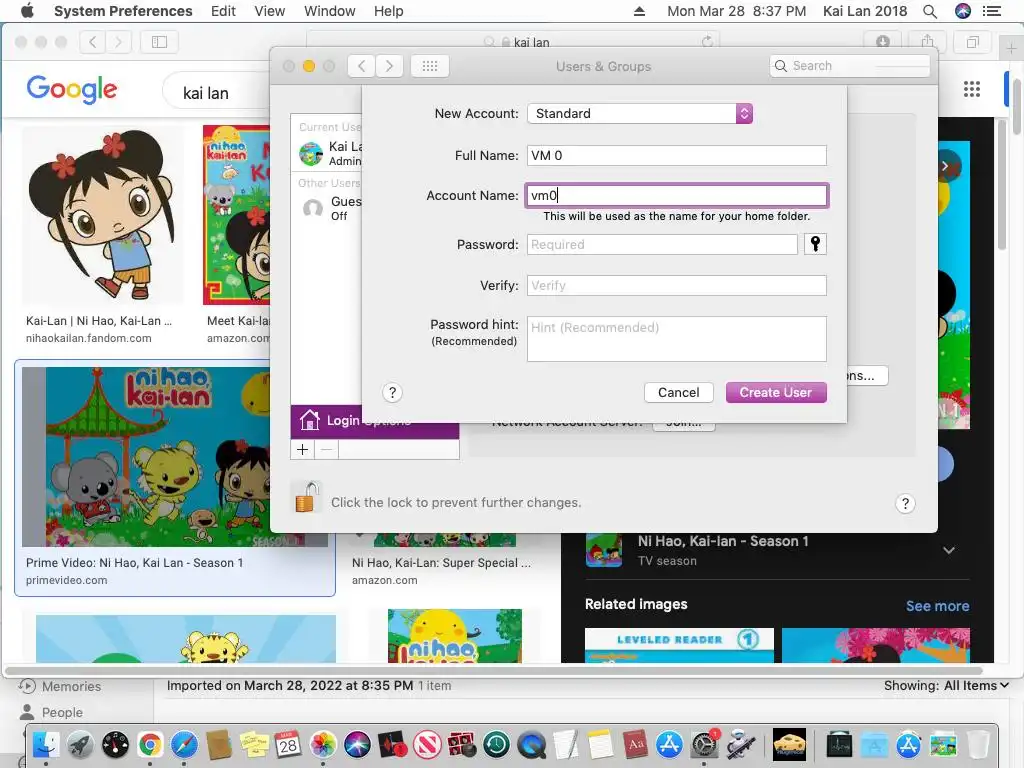Open Leveled Reader related image
This screenshot has height=768, width=1024.
tap(679, 645)
